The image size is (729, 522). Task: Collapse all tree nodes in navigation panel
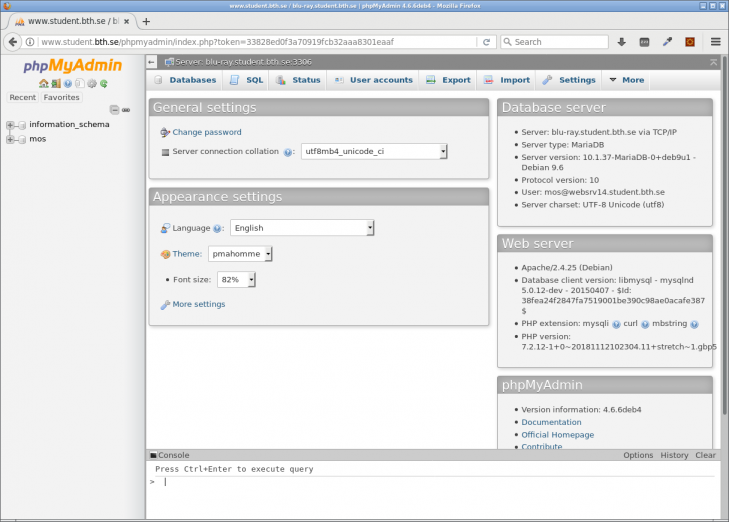114,110
